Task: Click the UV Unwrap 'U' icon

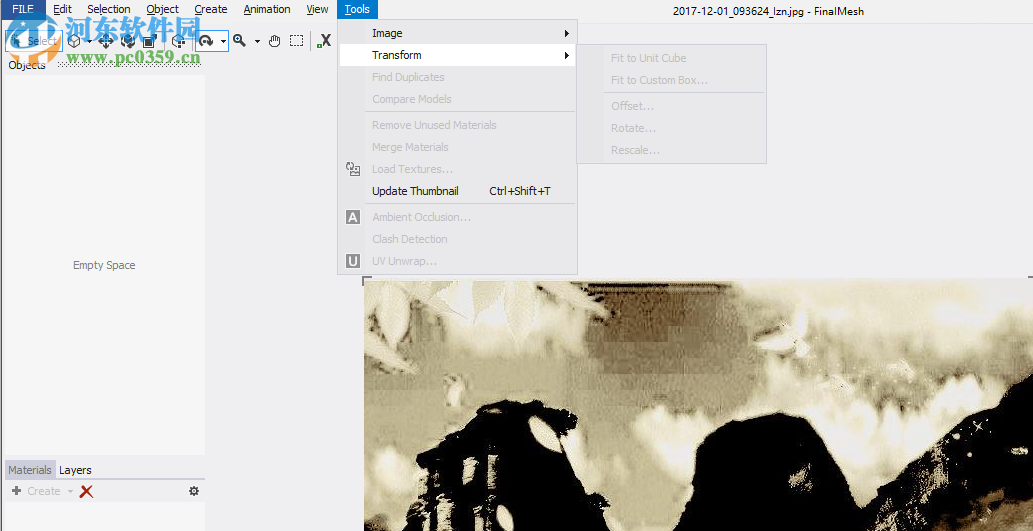Action: (353, 262)
